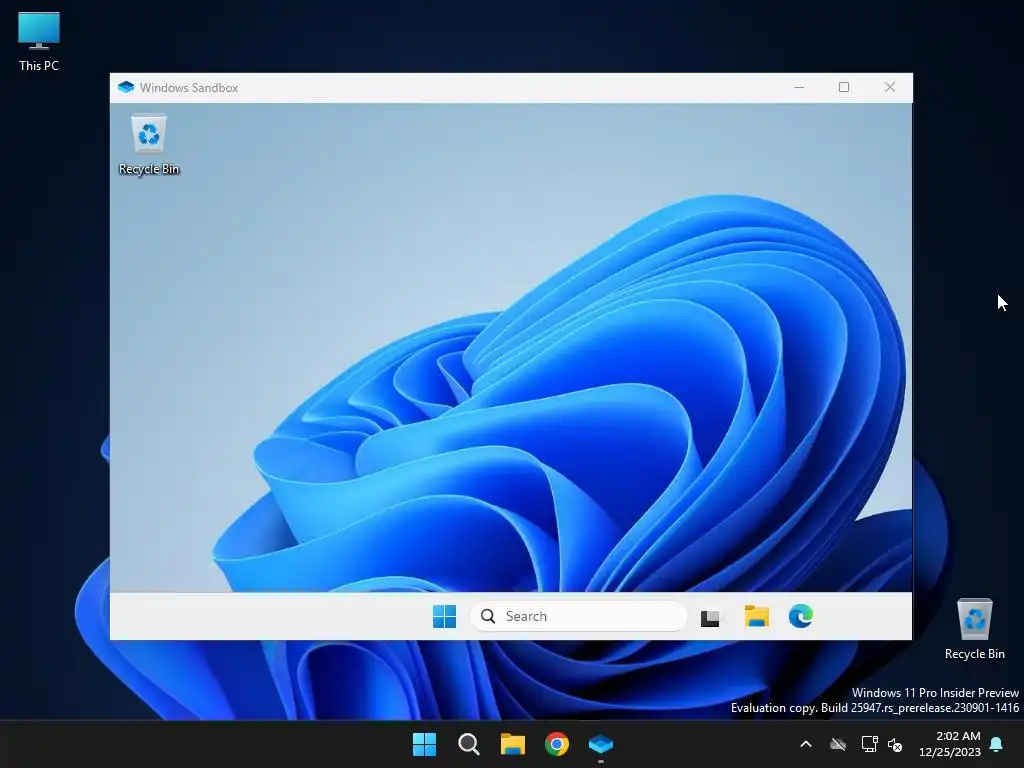The height and width of the screenshot is (768, 1024).
Task: Open the notification bell icon
Action: (x=996, y=744)
